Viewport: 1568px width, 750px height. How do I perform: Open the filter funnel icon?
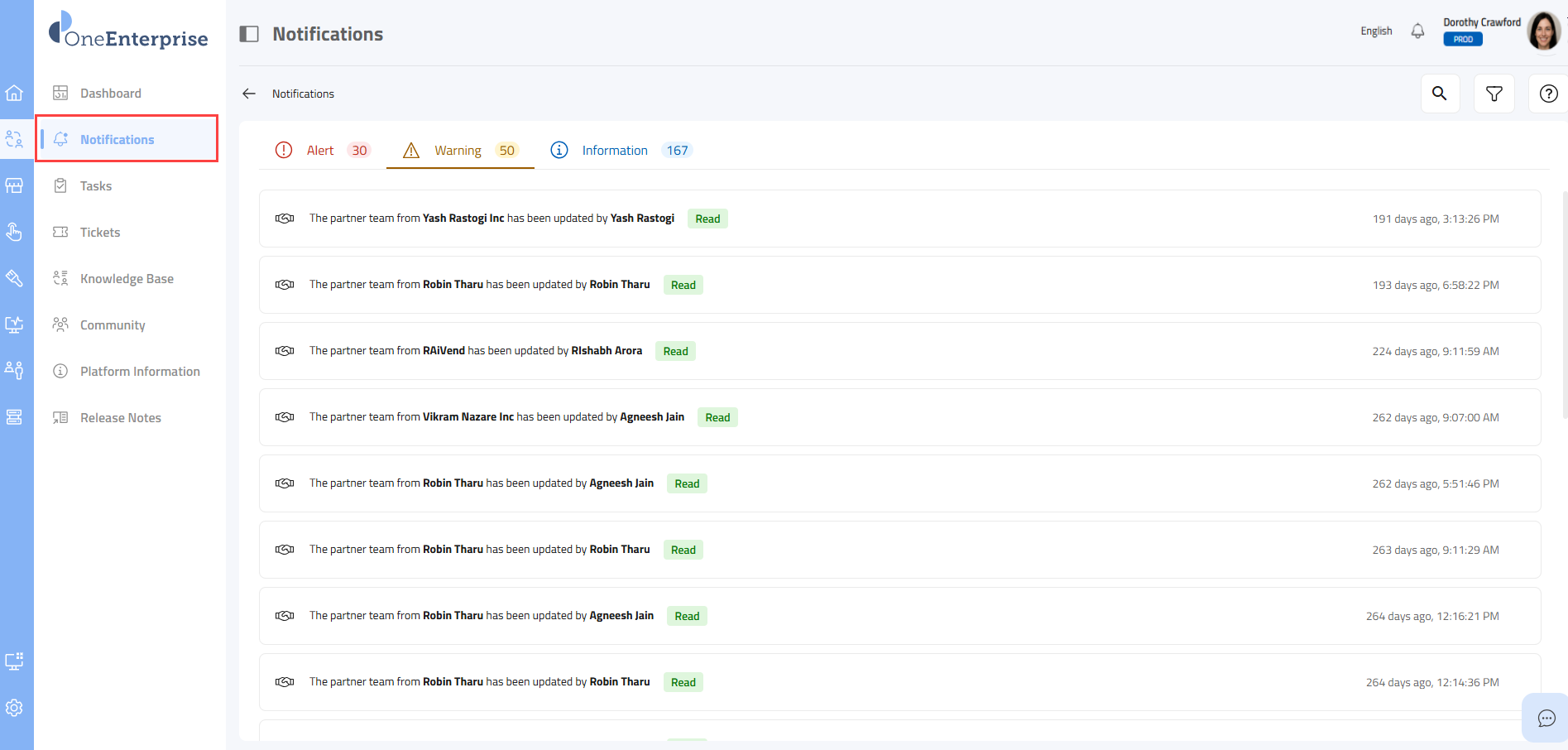click(x=1494, y=94)
